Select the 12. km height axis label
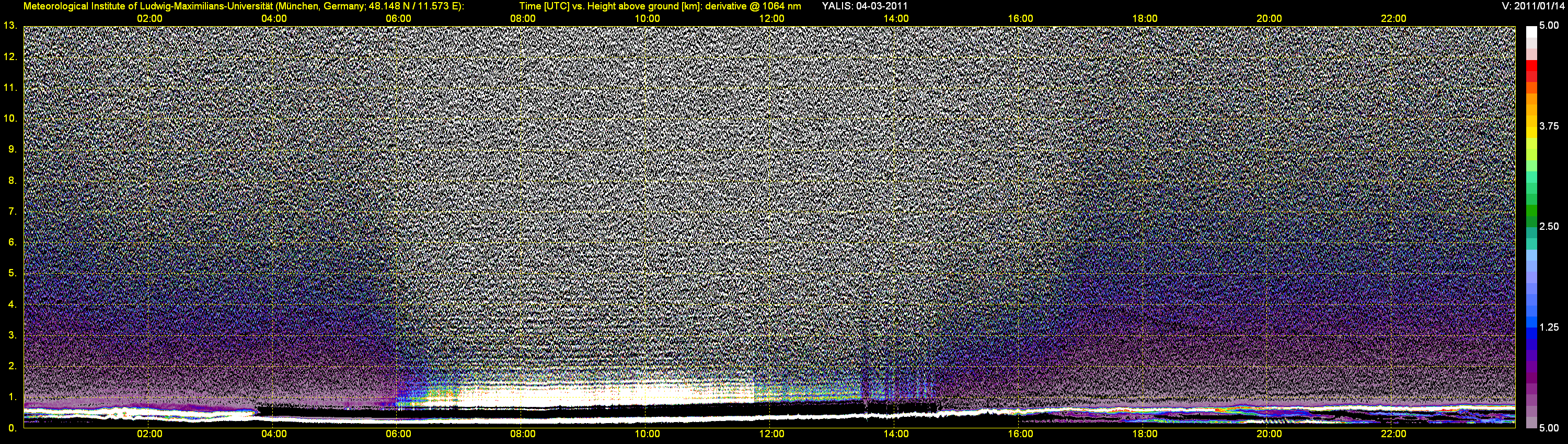 pyautogui.click(x=10, y=56)
